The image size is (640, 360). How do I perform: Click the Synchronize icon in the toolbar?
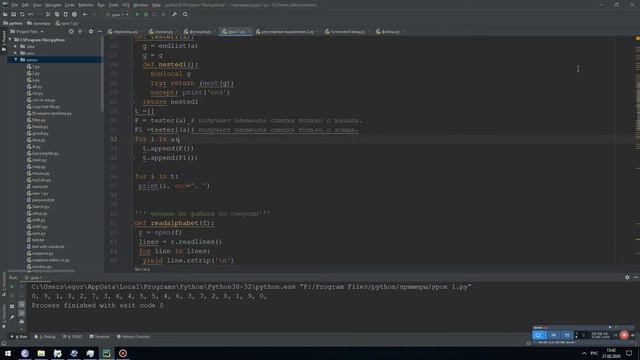22,14
